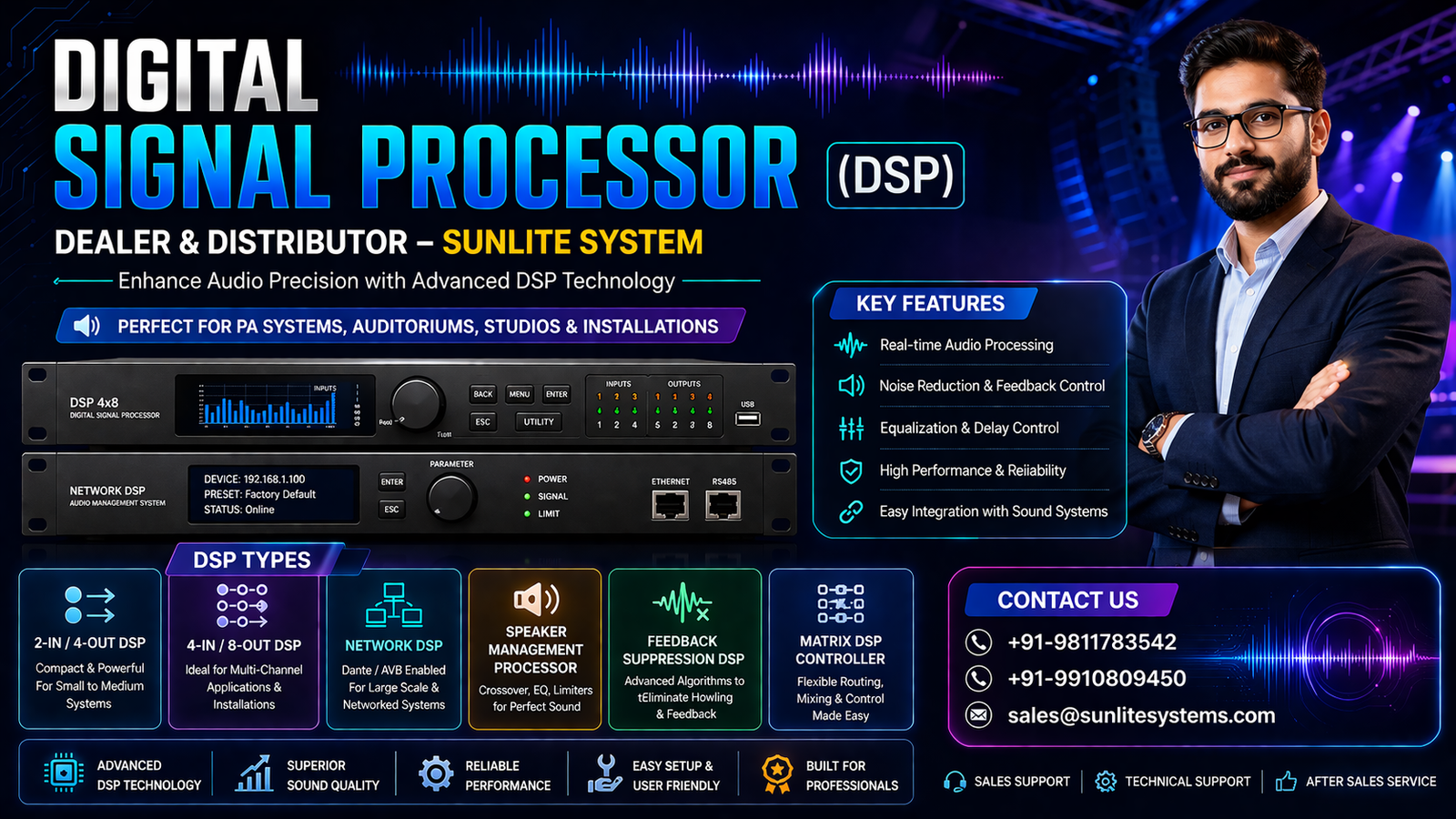This screenshot has height=819, width=1456.
Task: Click the waveform icon beside Real-time Audio Processing
Action: 851,345
